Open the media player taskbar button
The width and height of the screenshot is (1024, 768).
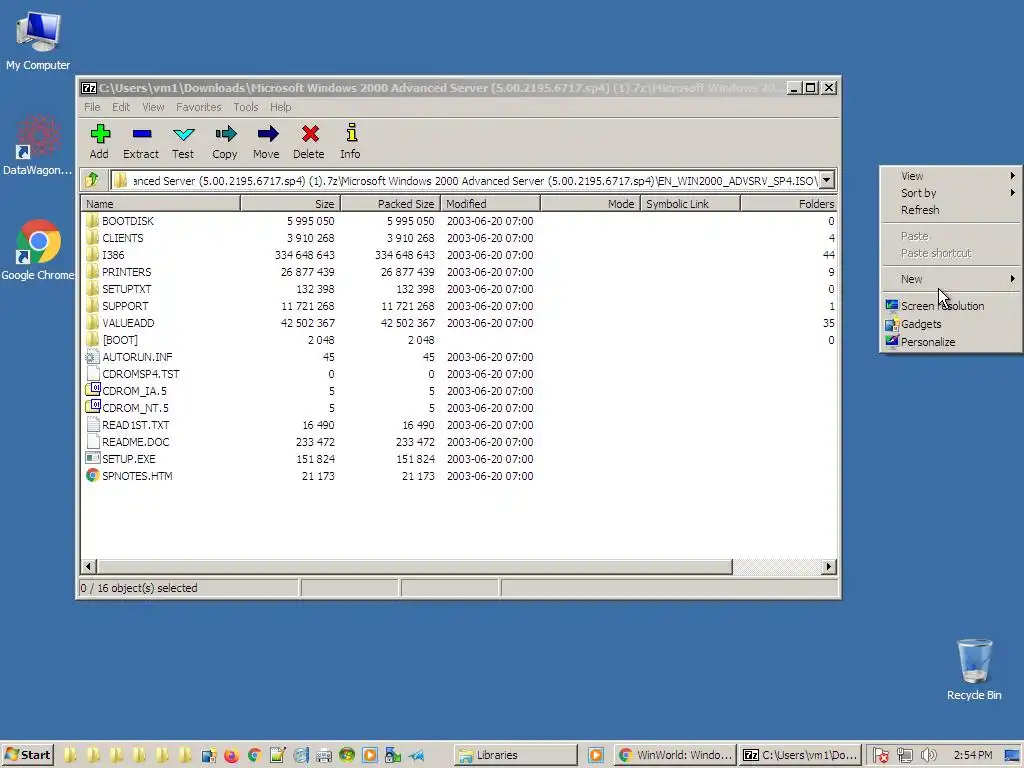point(596,755)
